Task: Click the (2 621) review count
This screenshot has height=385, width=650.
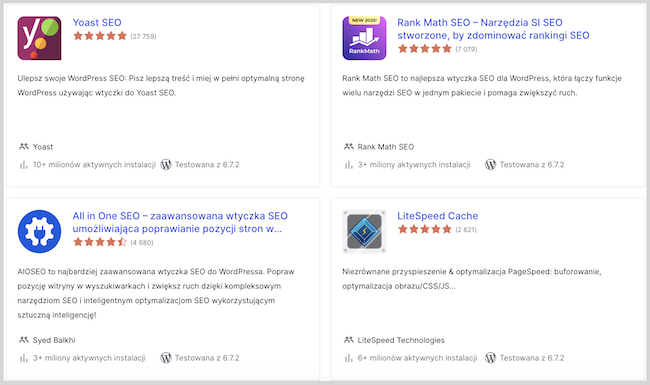Action: (466, 230)
